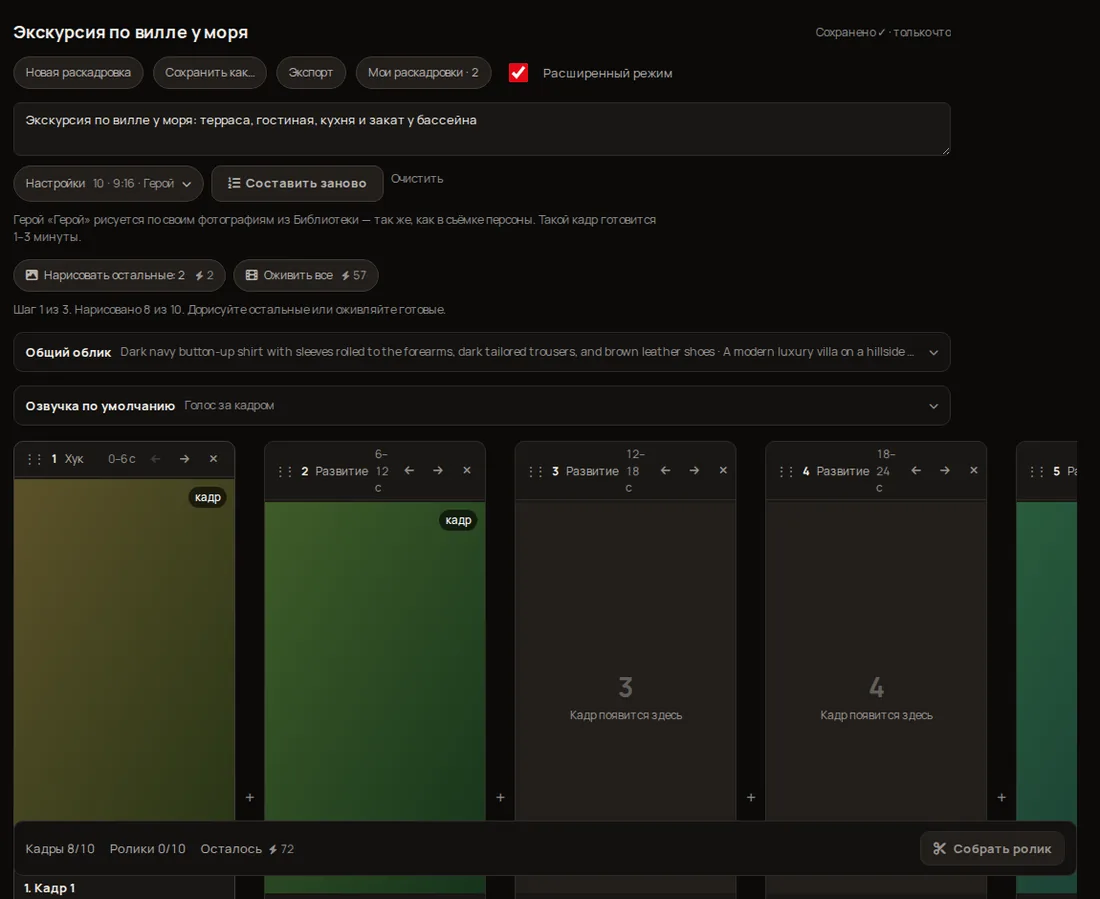Select the frame 2 green thumbnail

click(375, 660)
